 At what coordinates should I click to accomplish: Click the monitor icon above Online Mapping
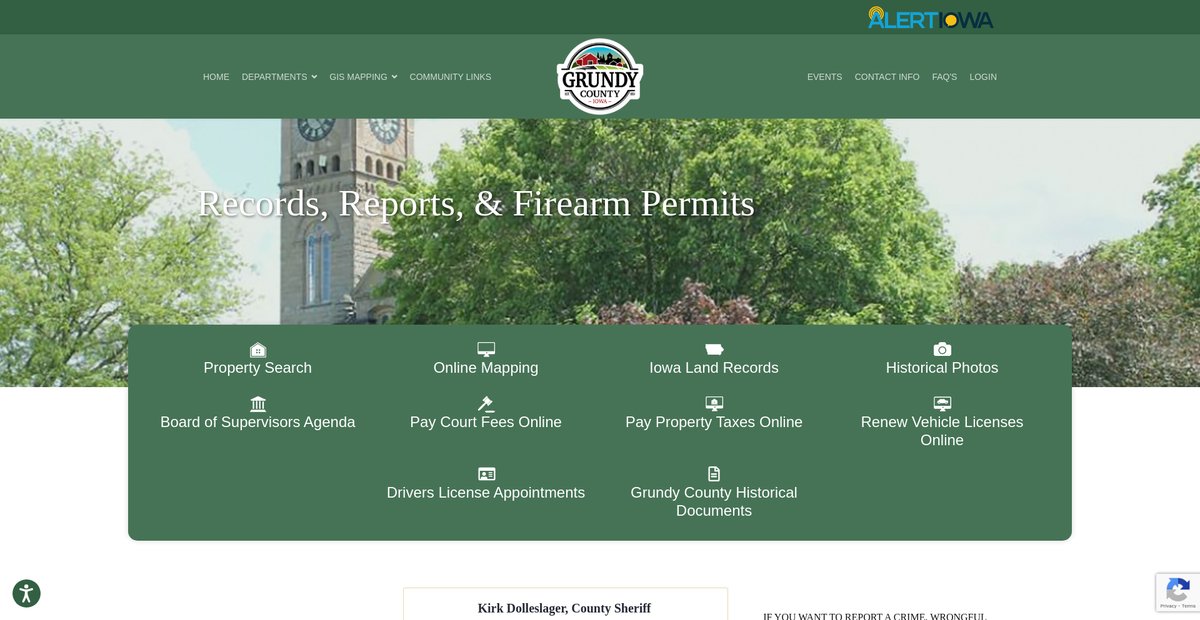click(486, 350)
